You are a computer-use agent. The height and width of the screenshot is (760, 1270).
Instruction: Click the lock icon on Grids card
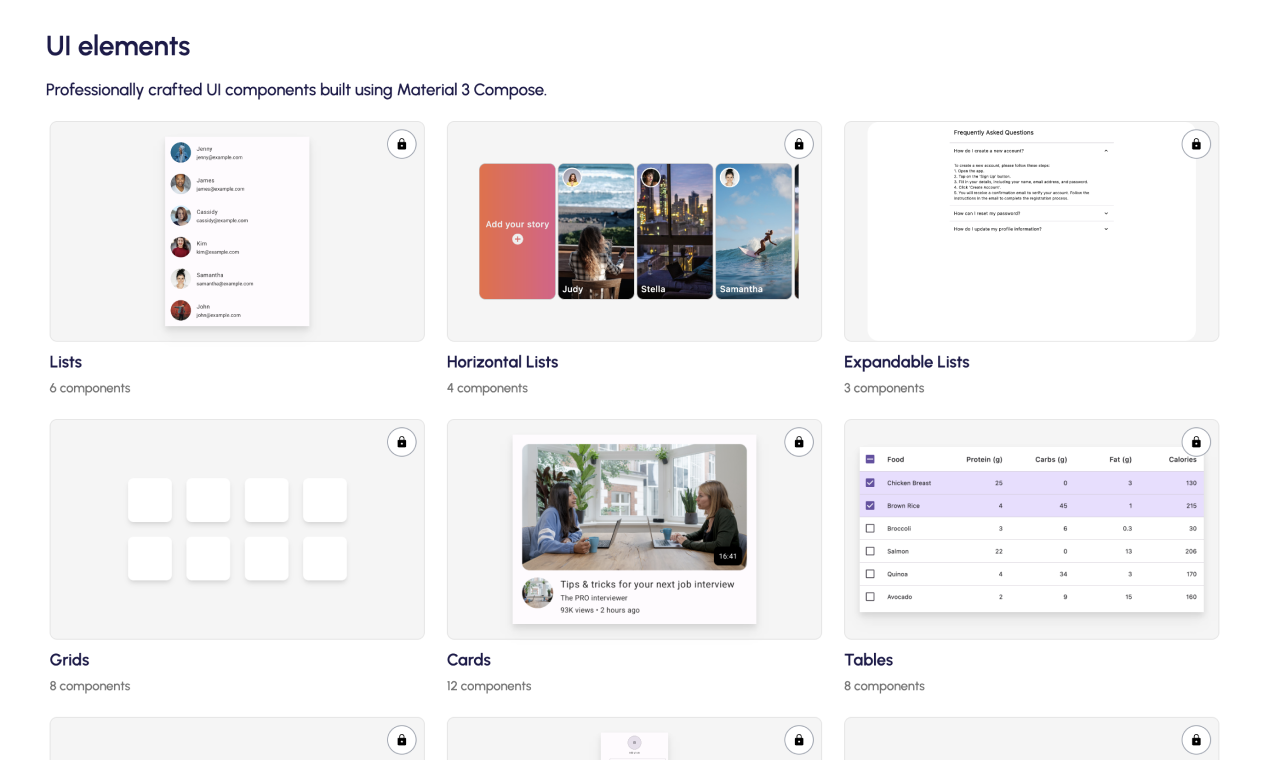pos(401,442)
